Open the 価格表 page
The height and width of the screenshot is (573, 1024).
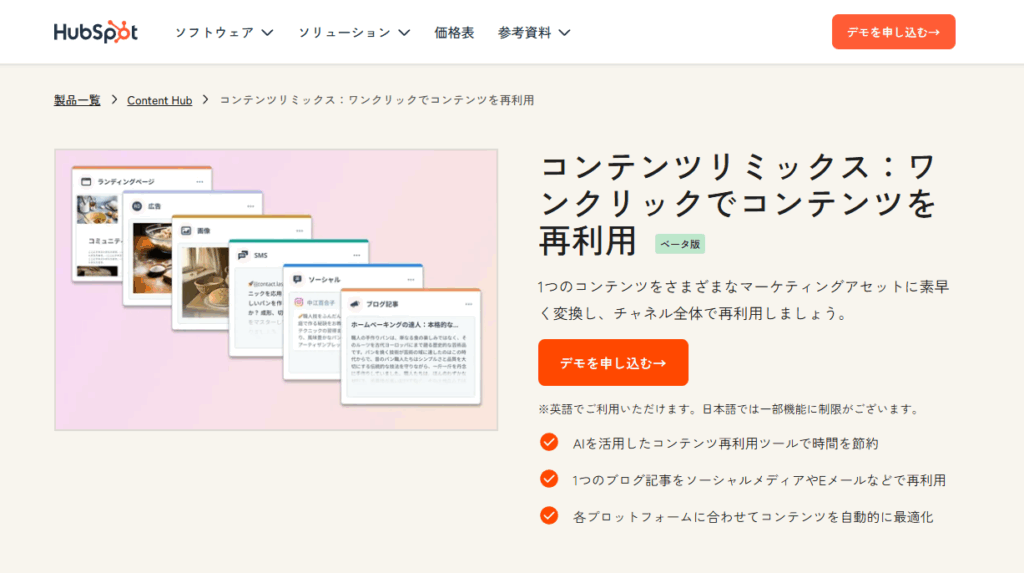click(x=454, y=33)
